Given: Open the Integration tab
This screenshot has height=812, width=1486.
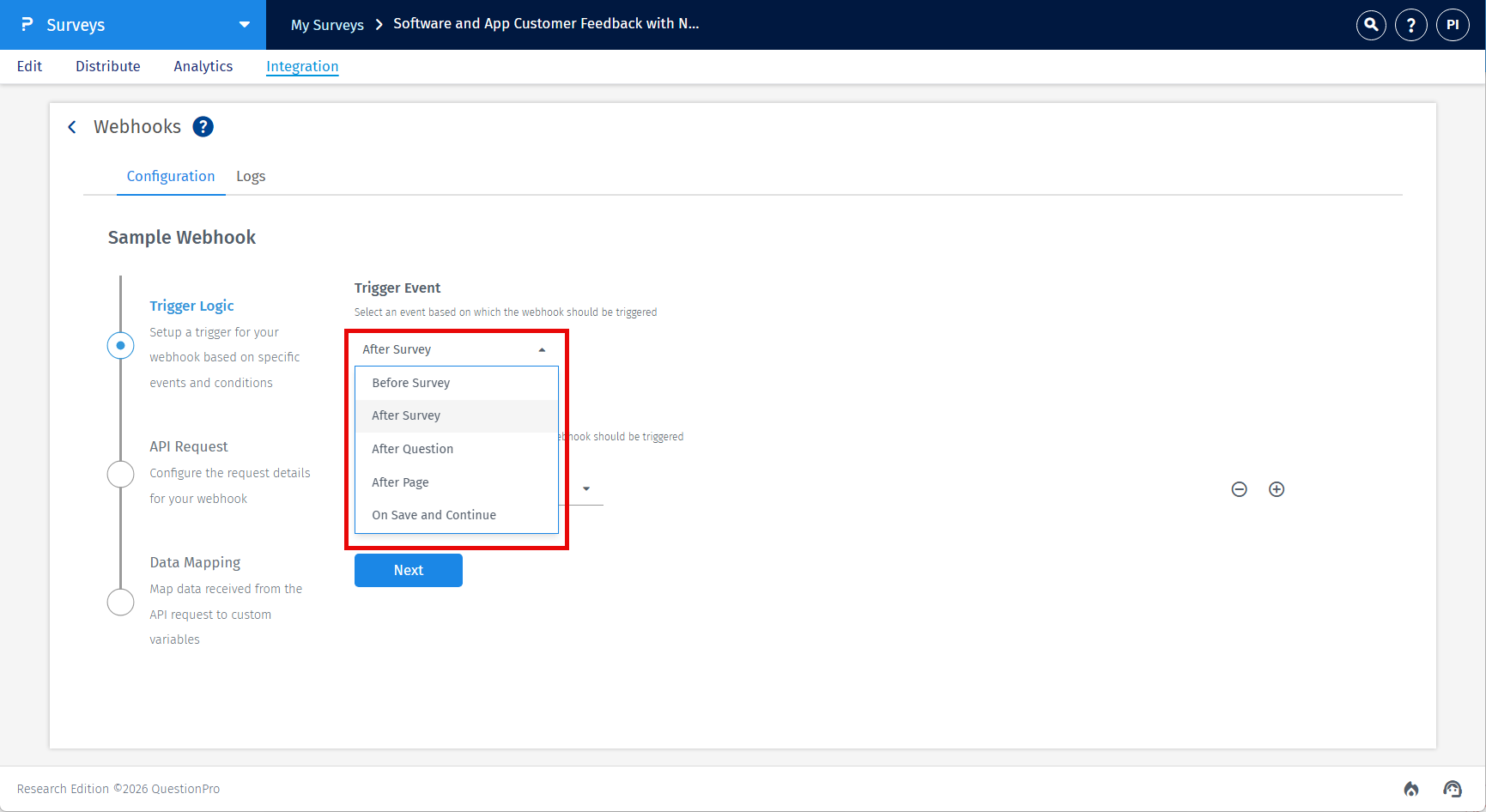Looking at the screenshot, I should pos(302,66).
